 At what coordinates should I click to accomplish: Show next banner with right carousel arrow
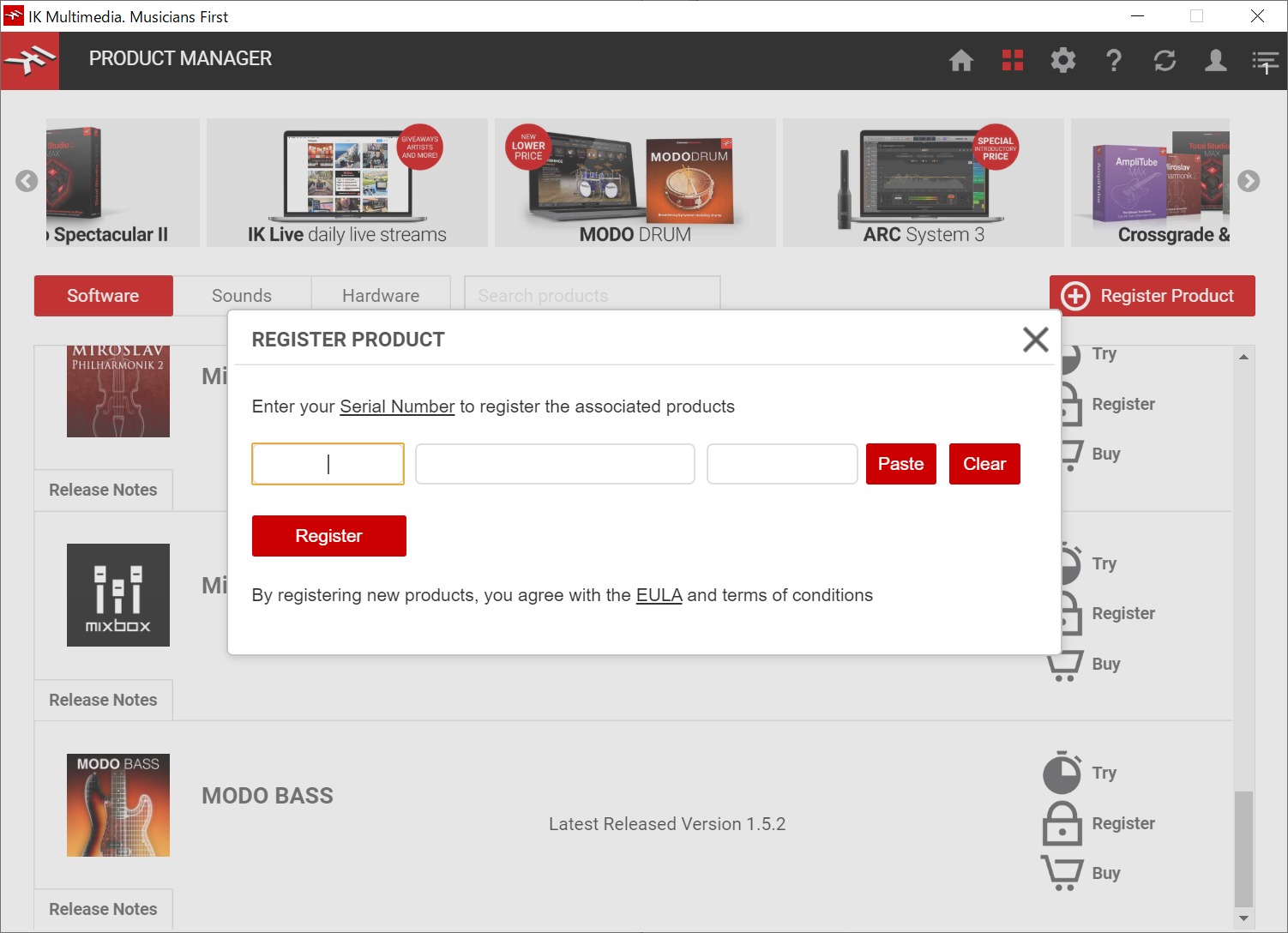click(x=1249, y=181)
